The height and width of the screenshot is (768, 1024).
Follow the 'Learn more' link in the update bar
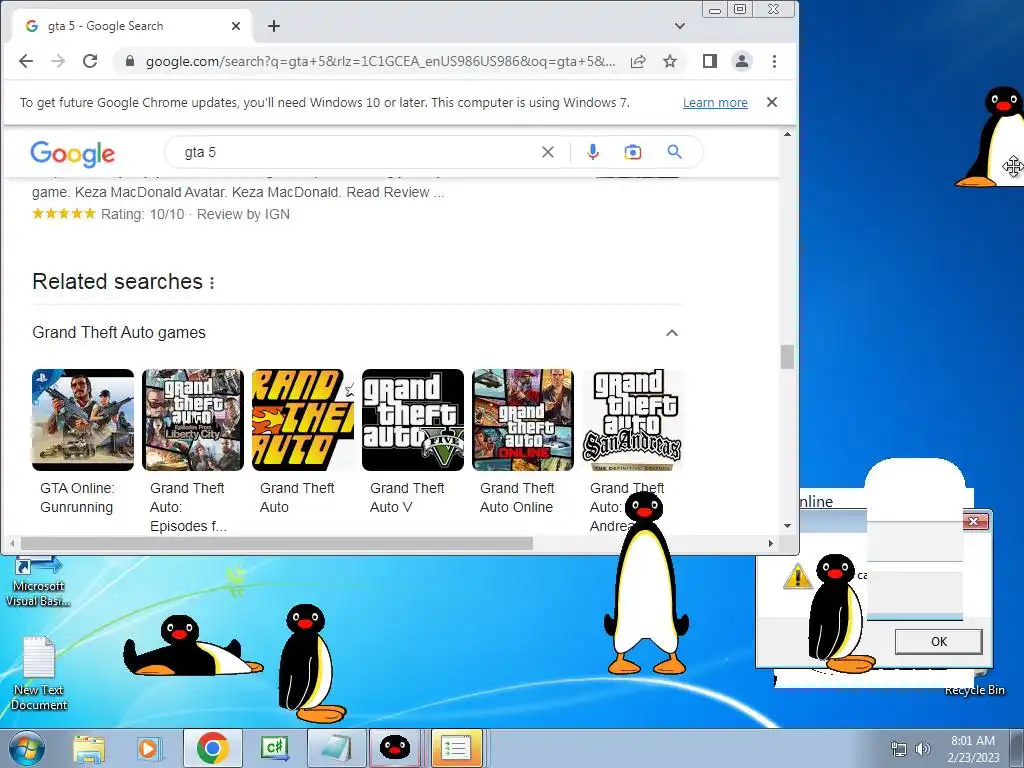tap(715, 103)
